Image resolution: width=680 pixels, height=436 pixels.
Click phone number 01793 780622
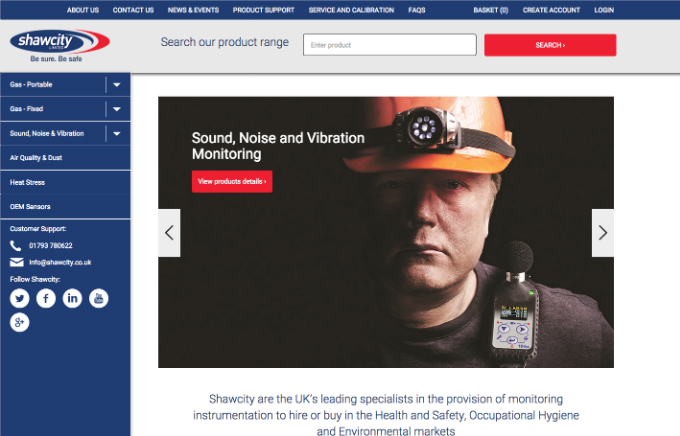[51, 246]
